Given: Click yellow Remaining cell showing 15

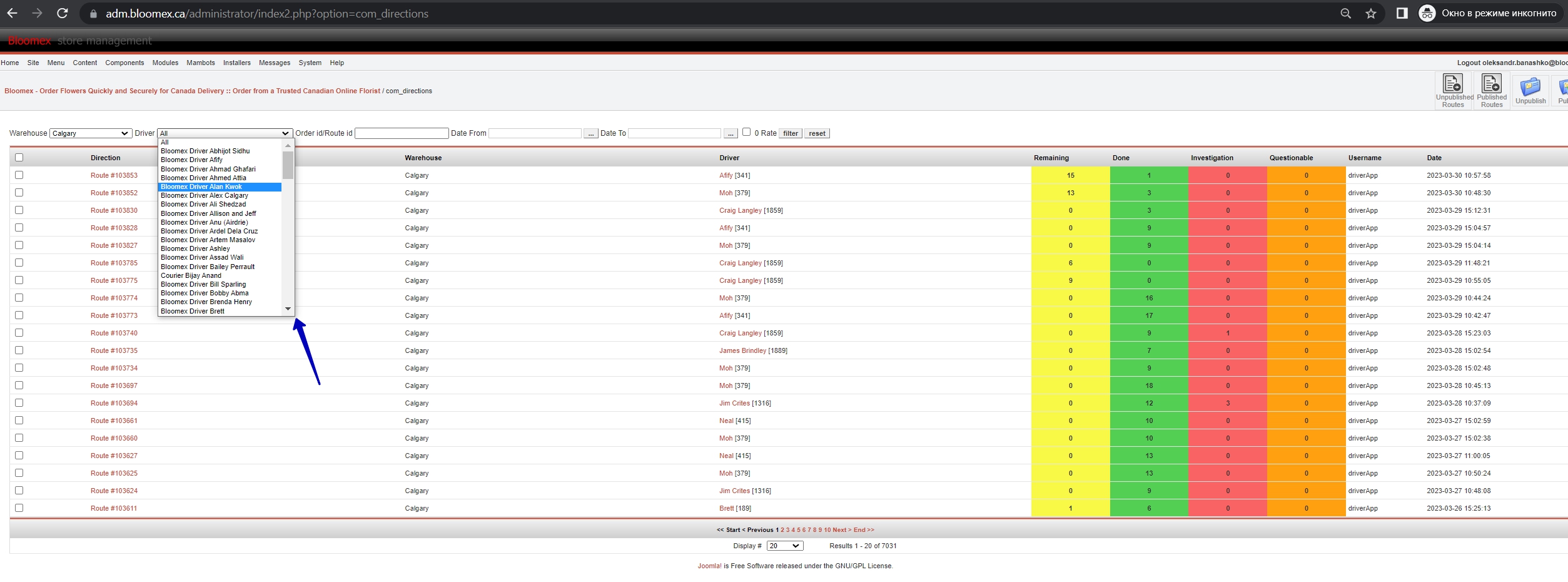Looking at the screenshot, I should [x=1070, y=175].
